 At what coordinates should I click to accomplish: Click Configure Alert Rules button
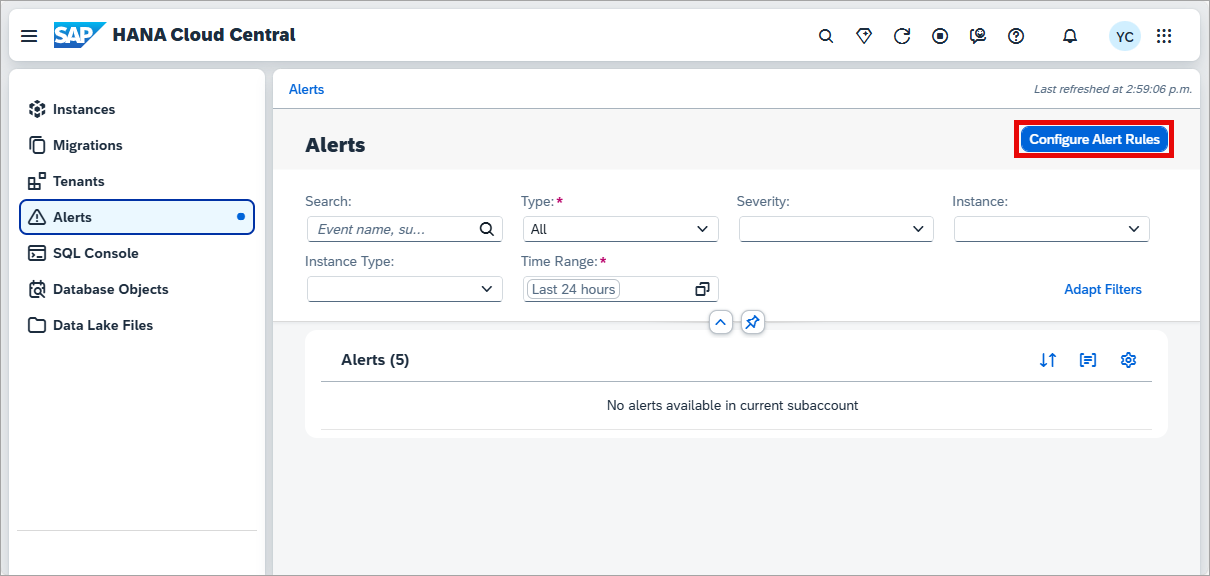point(1094,139)
